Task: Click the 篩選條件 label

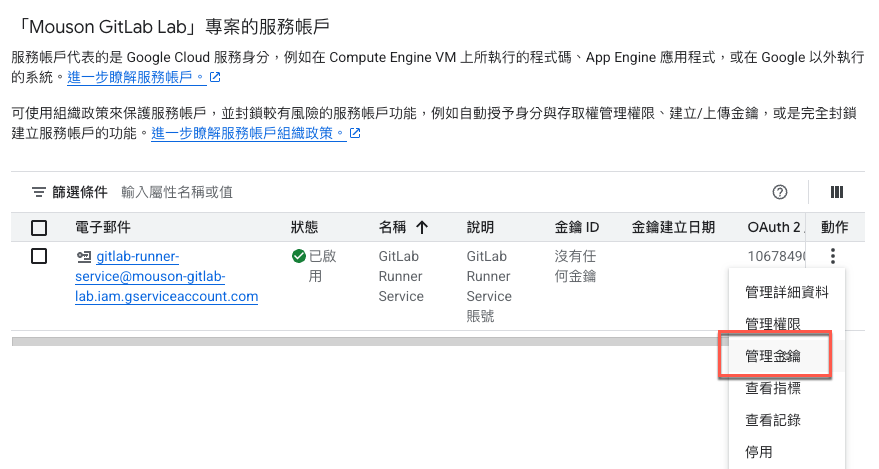Action: point(80,192)
